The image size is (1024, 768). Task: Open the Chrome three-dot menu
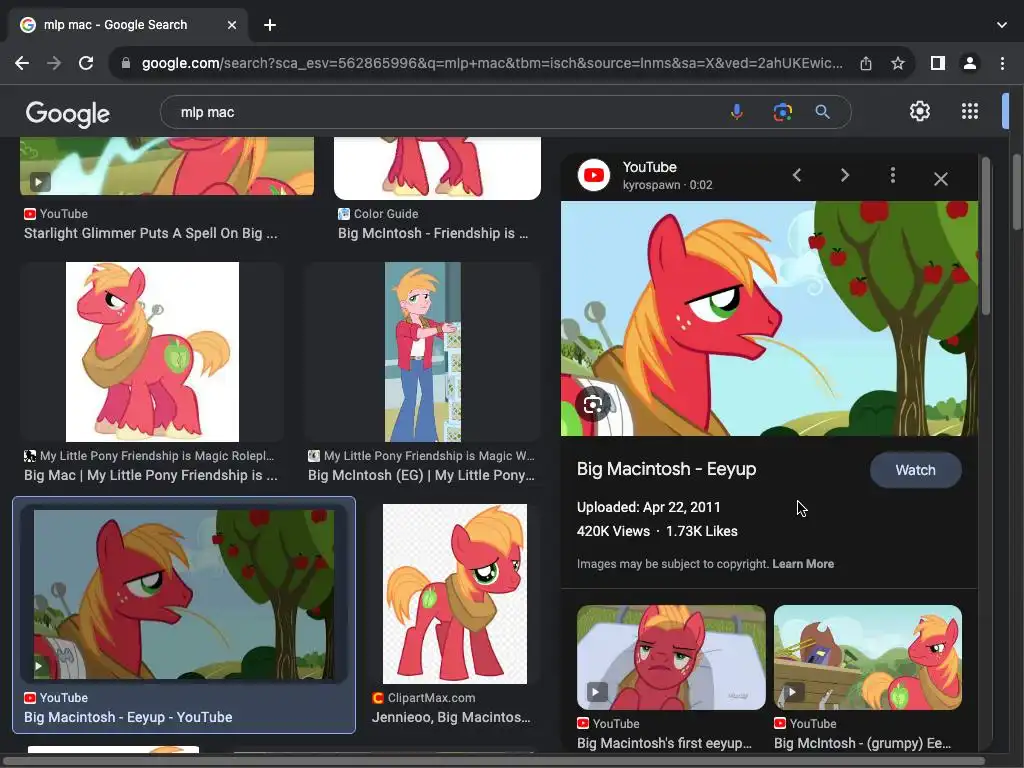[x=1002, y=63]
